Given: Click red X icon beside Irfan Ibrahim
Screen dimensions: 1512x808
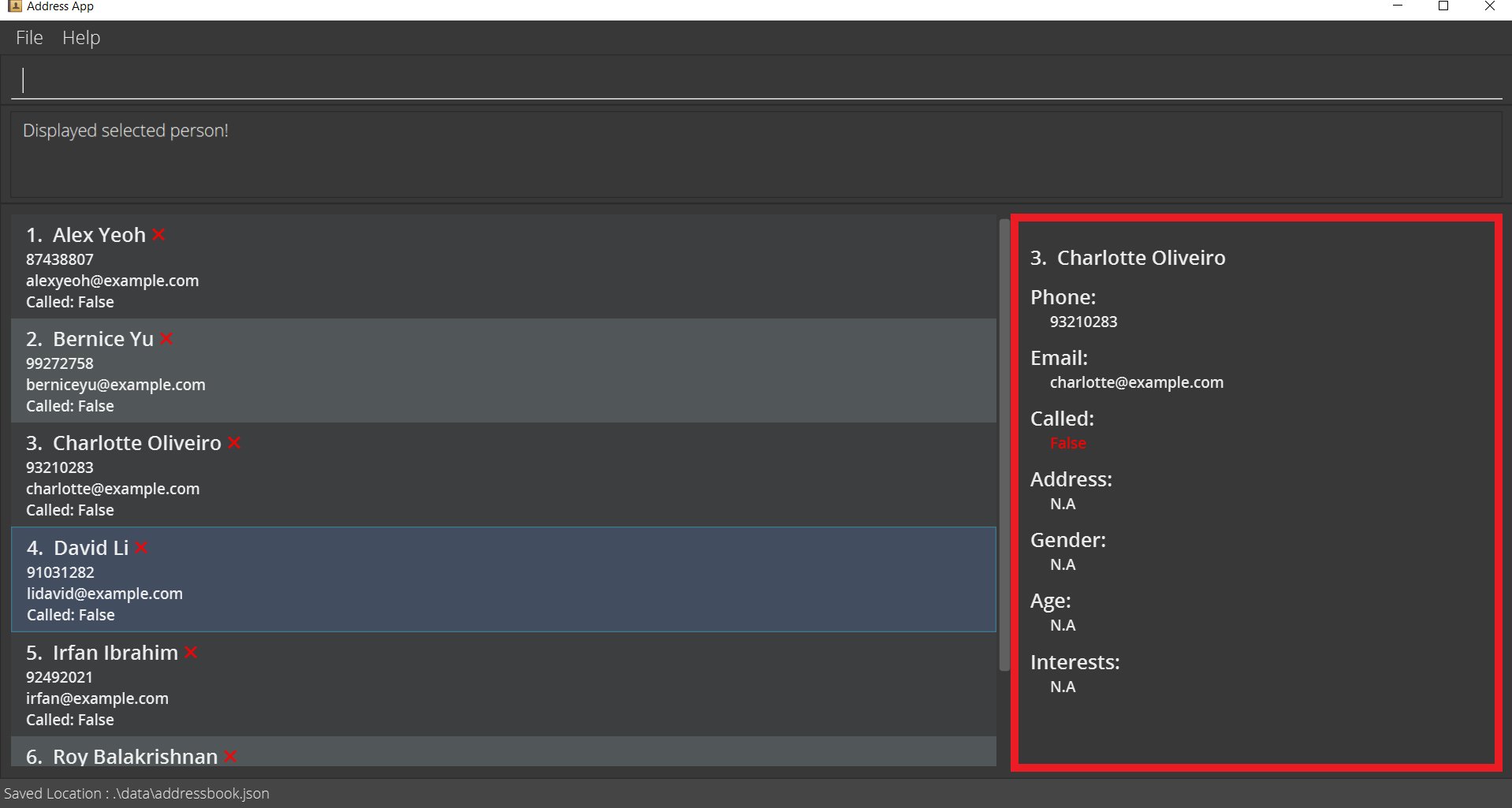Looking at the screenshot, I should point(191,653).
